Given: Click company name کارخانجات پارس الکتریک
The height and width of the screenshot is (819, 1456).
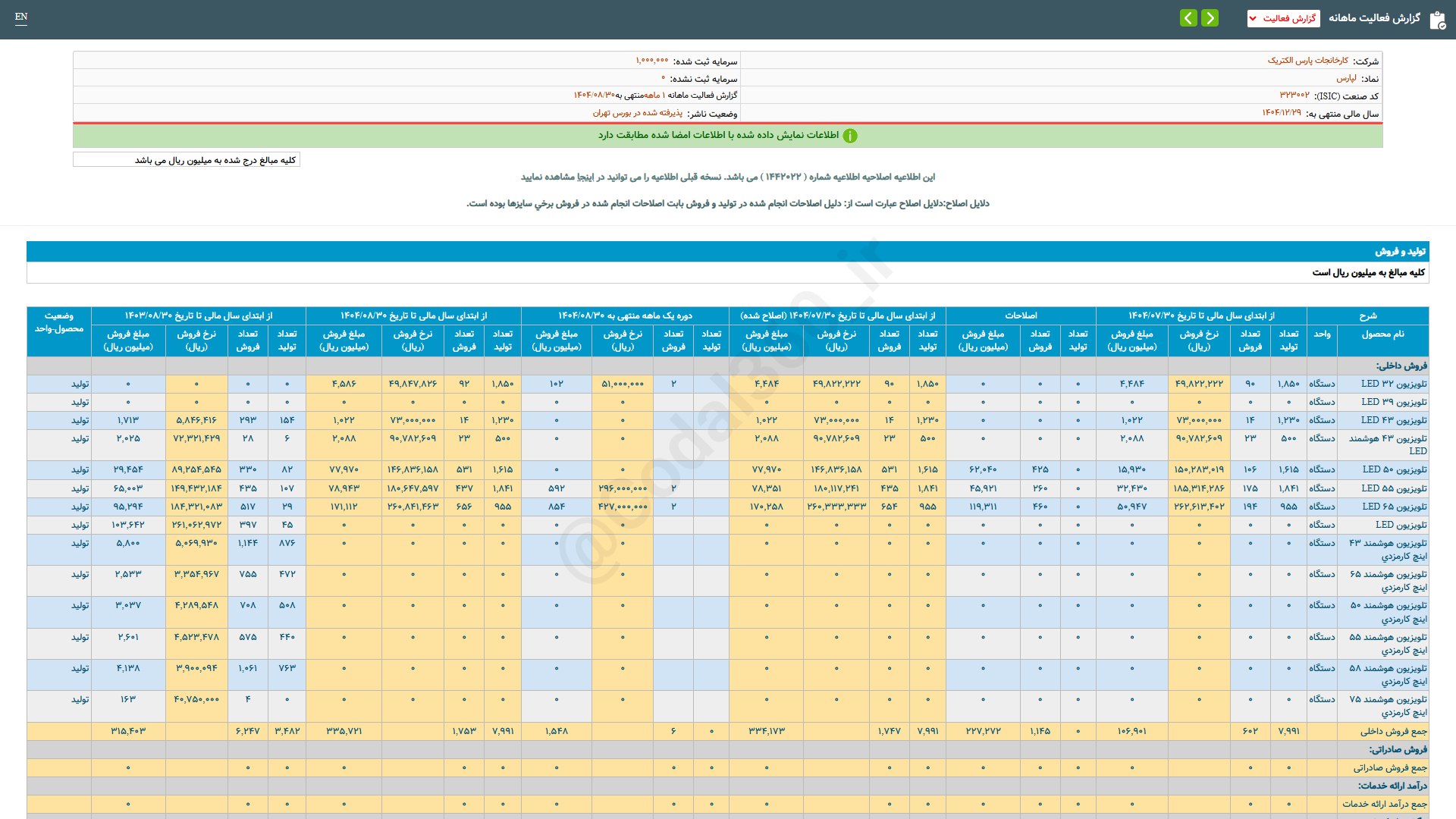Looking at the screenshot, I should 1307,61.
